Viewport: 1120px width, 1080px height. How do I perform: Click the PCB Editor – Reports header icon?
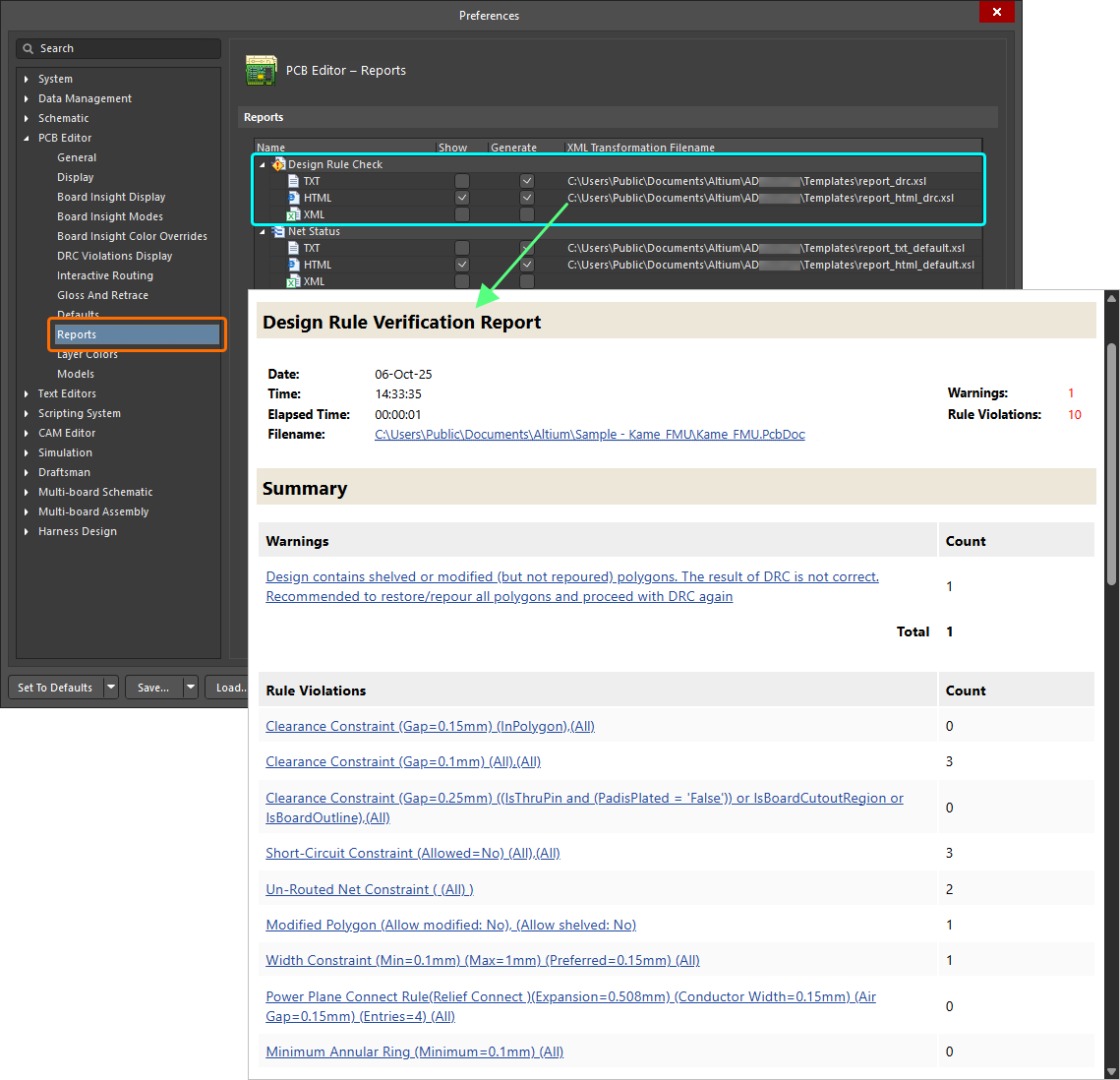(x=262, y=70)
